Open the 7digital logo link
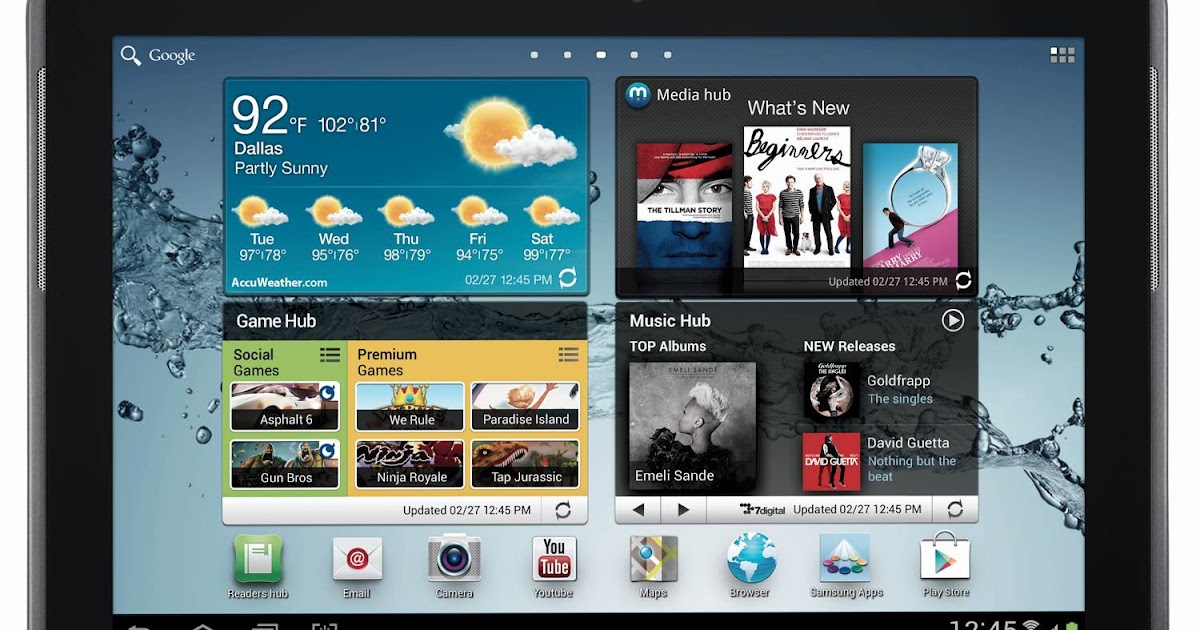The height and width of the screenshot is (630, 1200). pos(763,509)
